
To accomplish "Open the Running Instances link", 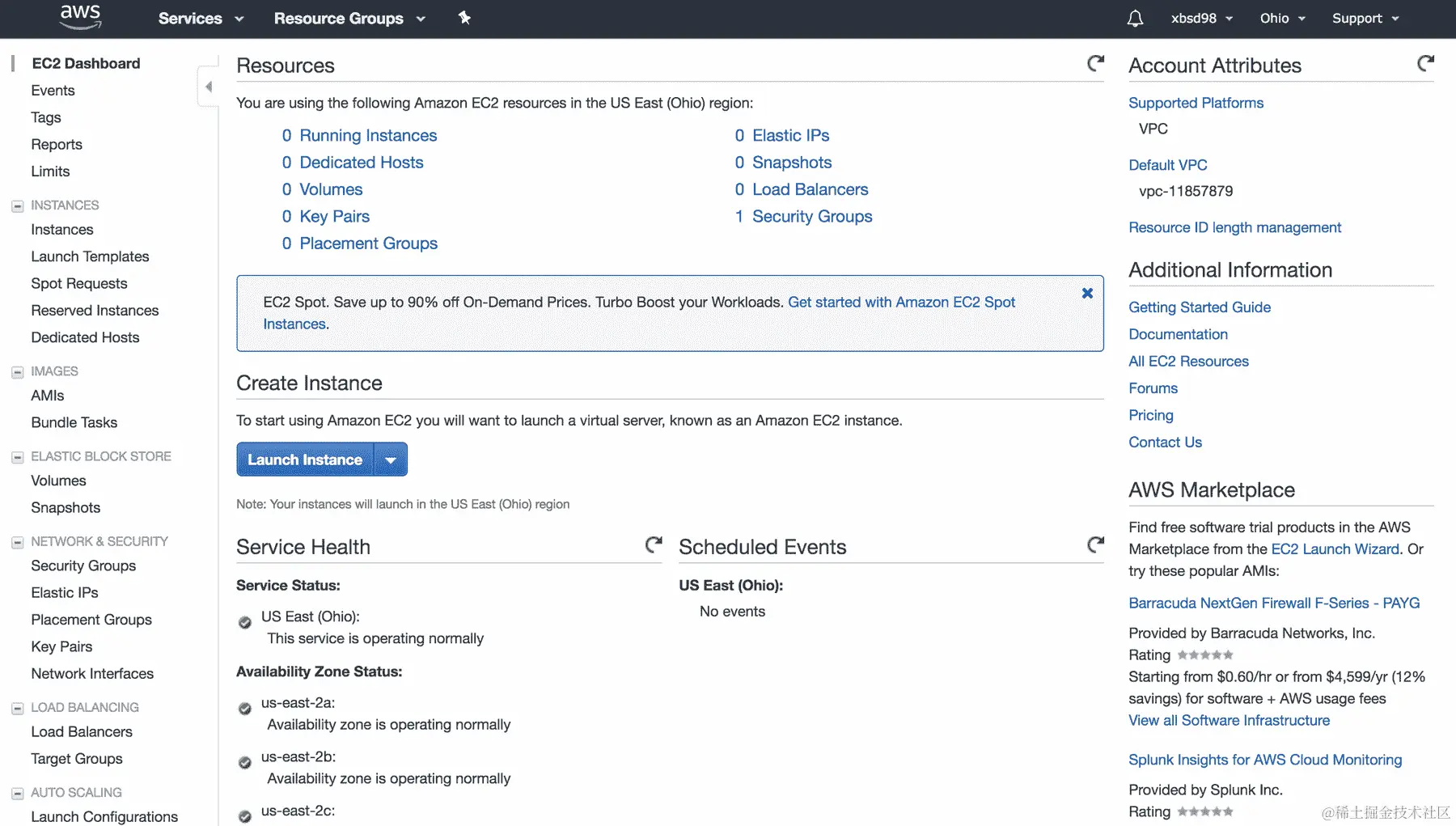I will coord(368,136).
